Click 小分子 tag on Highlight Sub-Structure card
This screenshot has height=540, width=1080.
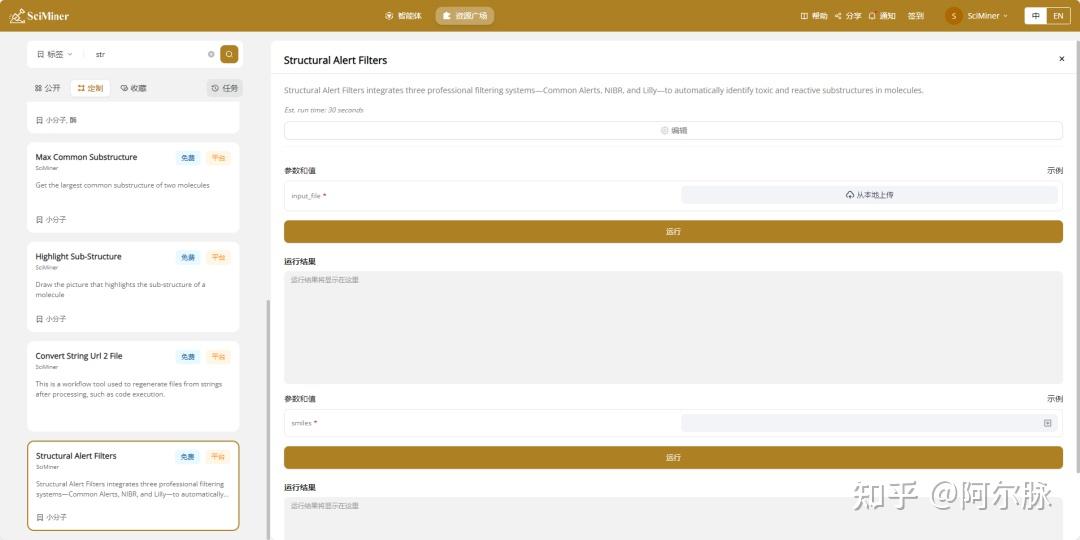[51, 319]
